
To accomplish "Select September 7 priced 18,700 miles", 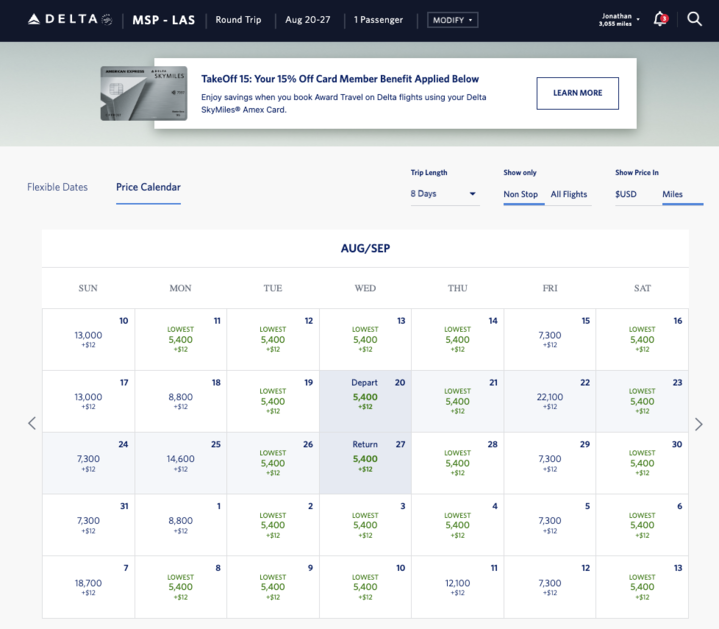I will pos(88,587).
